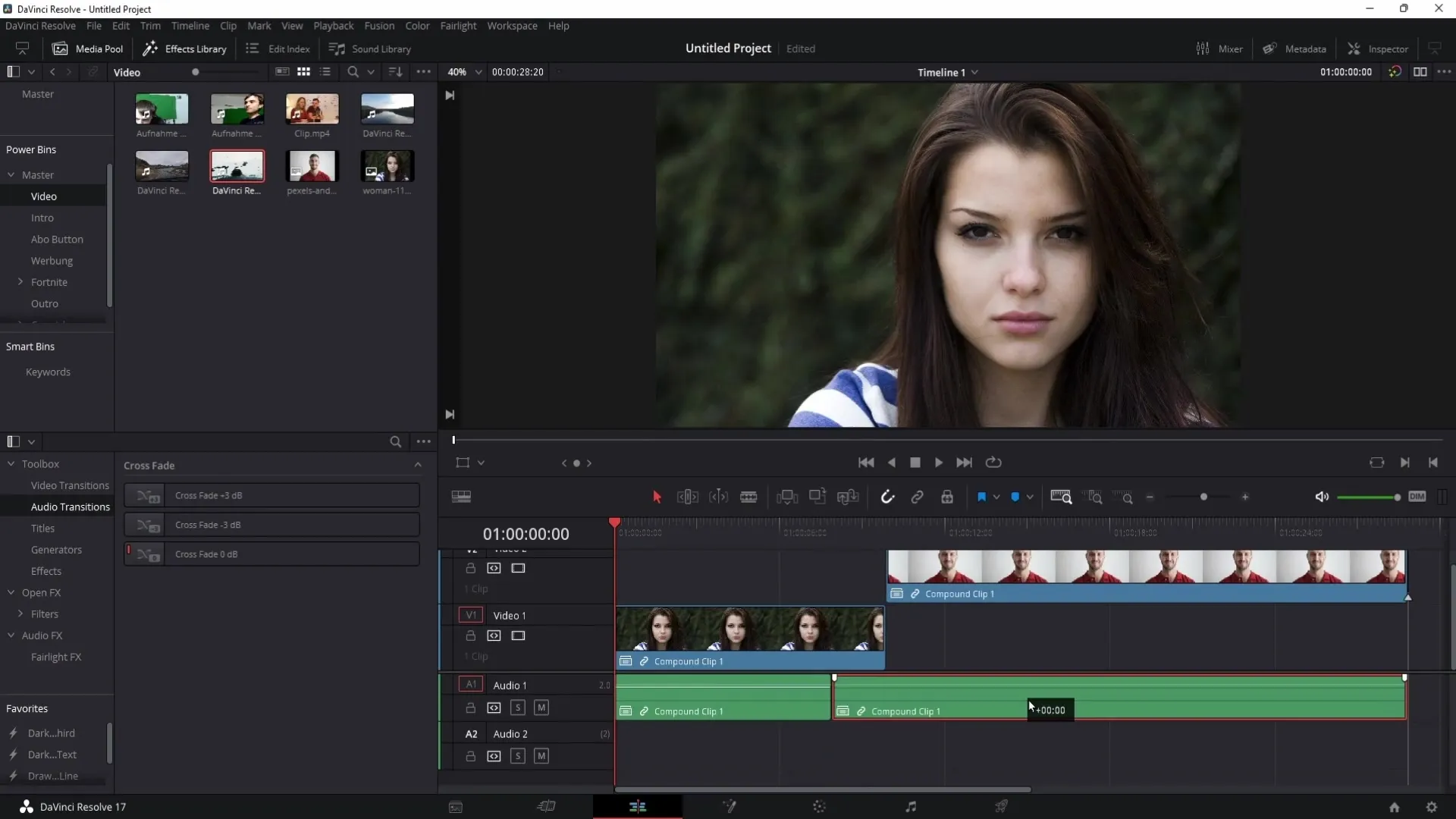Viewport: 1456px width, 819px height.
Task: Click the linked selection chain icon
Action: (x=917, y=497)
